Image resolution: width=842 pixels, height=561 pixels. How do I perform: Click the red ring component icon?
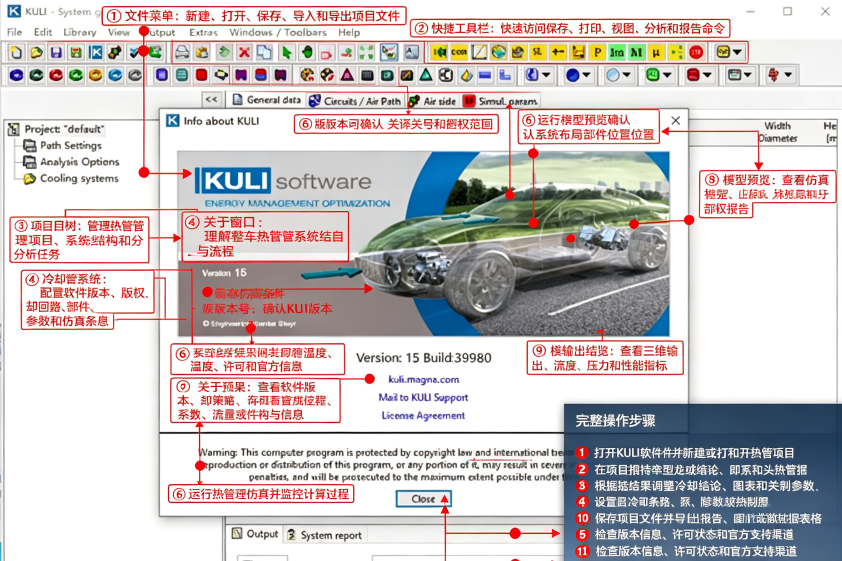click(x=56, y=75)
